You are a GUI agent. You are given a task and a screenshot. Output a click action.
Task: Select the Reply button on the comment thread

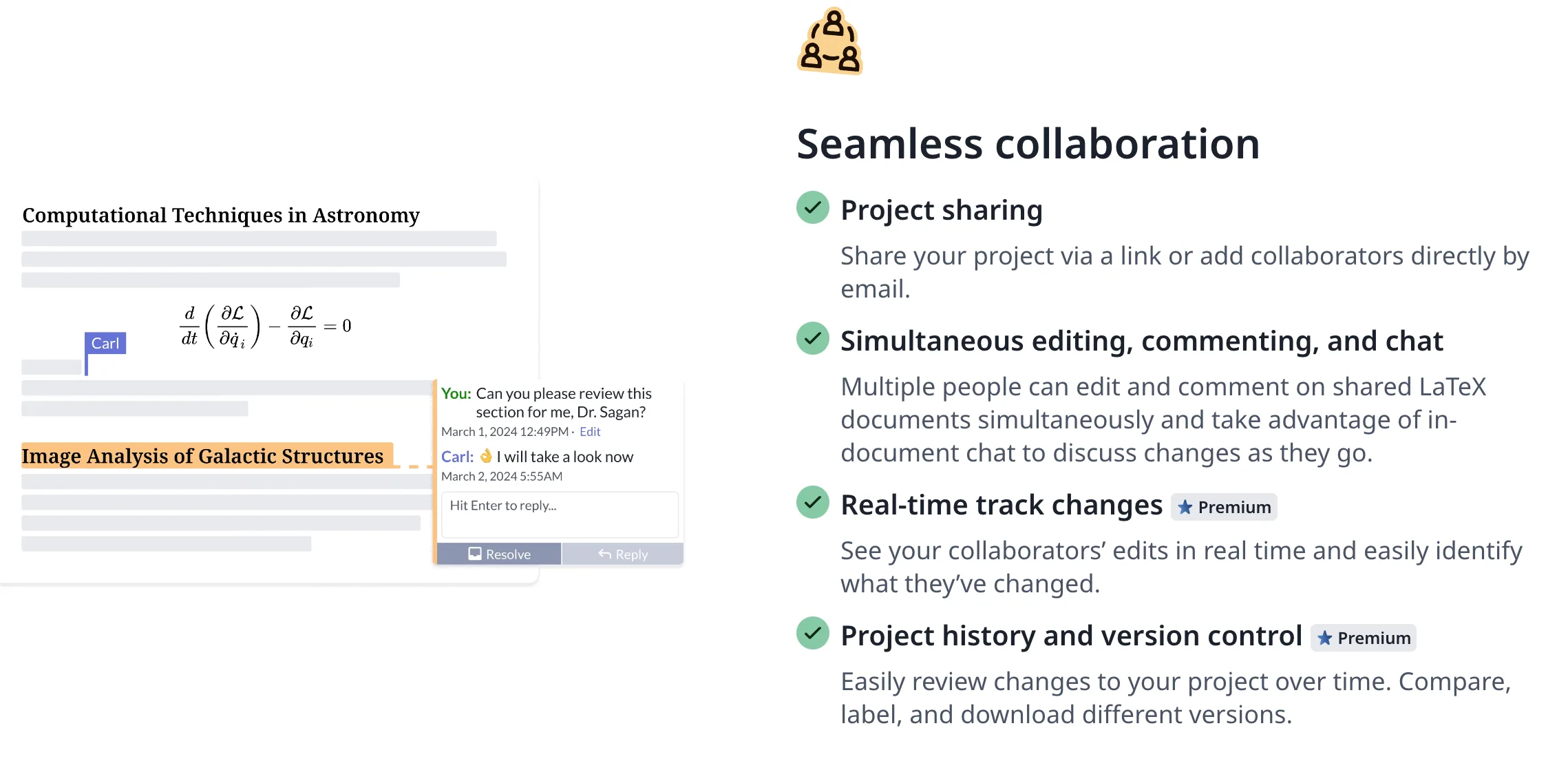[x=622, y=553]
